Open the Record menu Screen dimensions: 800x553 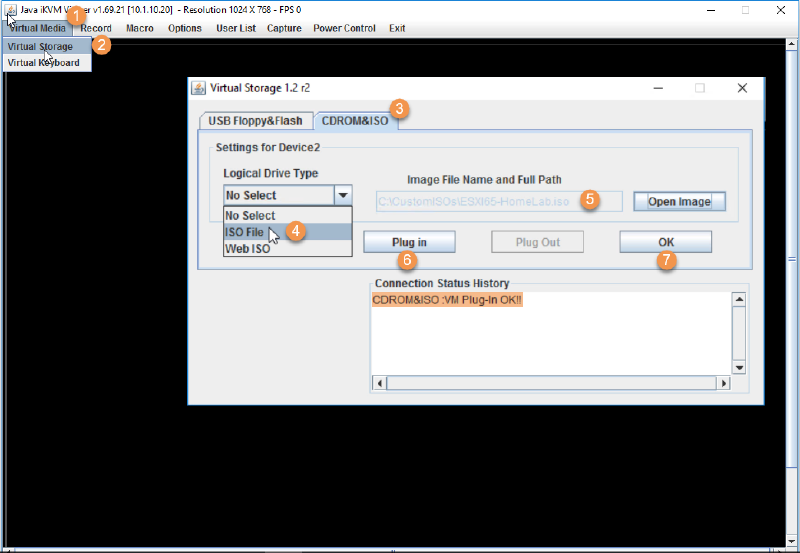click(96, 28)
